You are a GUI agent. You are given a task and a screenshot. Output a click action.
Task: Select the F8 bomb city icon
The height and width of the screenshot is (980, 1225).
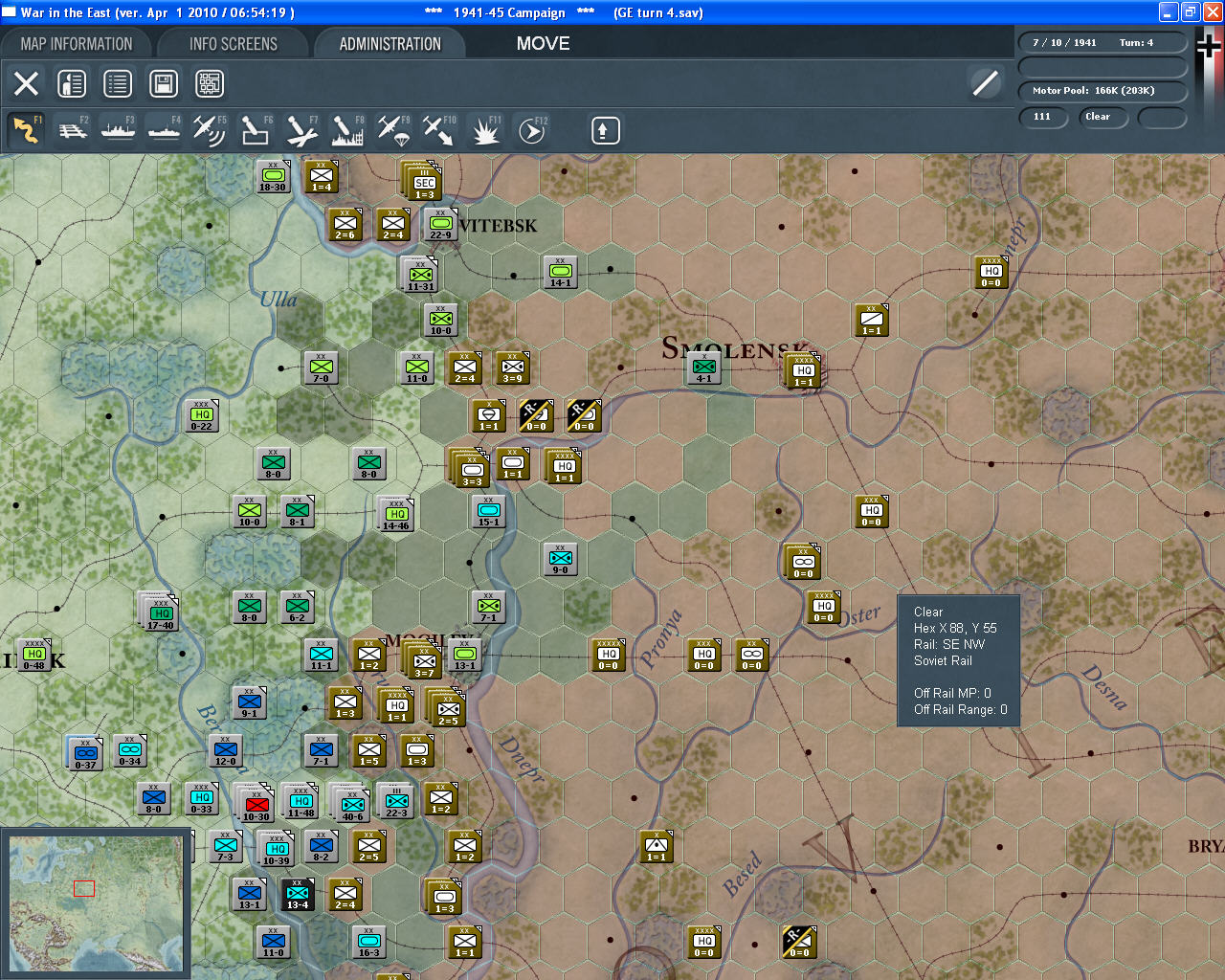(x=346, y=130)
